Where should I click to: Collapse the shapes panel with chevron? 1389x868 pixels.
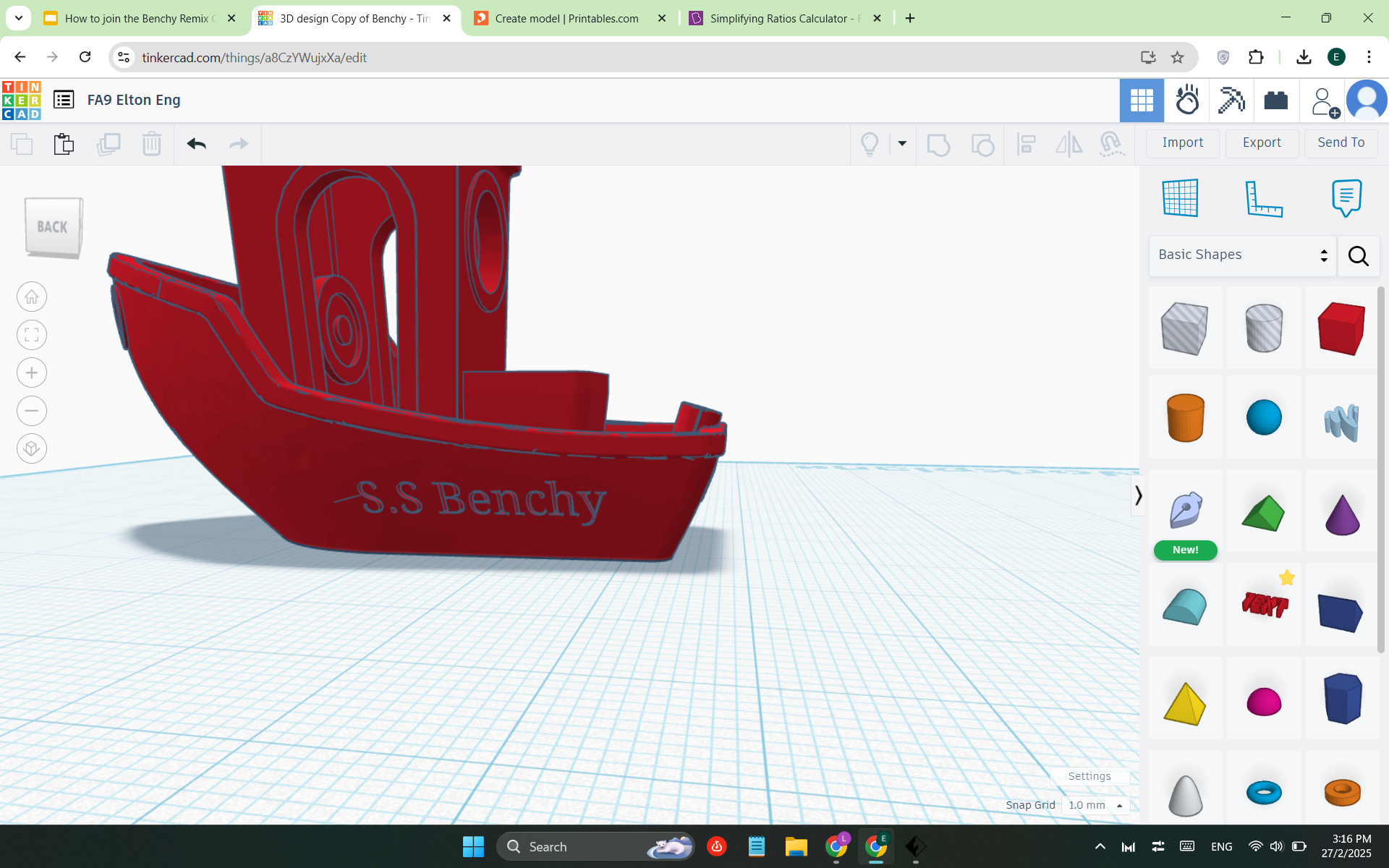click(1138, 495)
